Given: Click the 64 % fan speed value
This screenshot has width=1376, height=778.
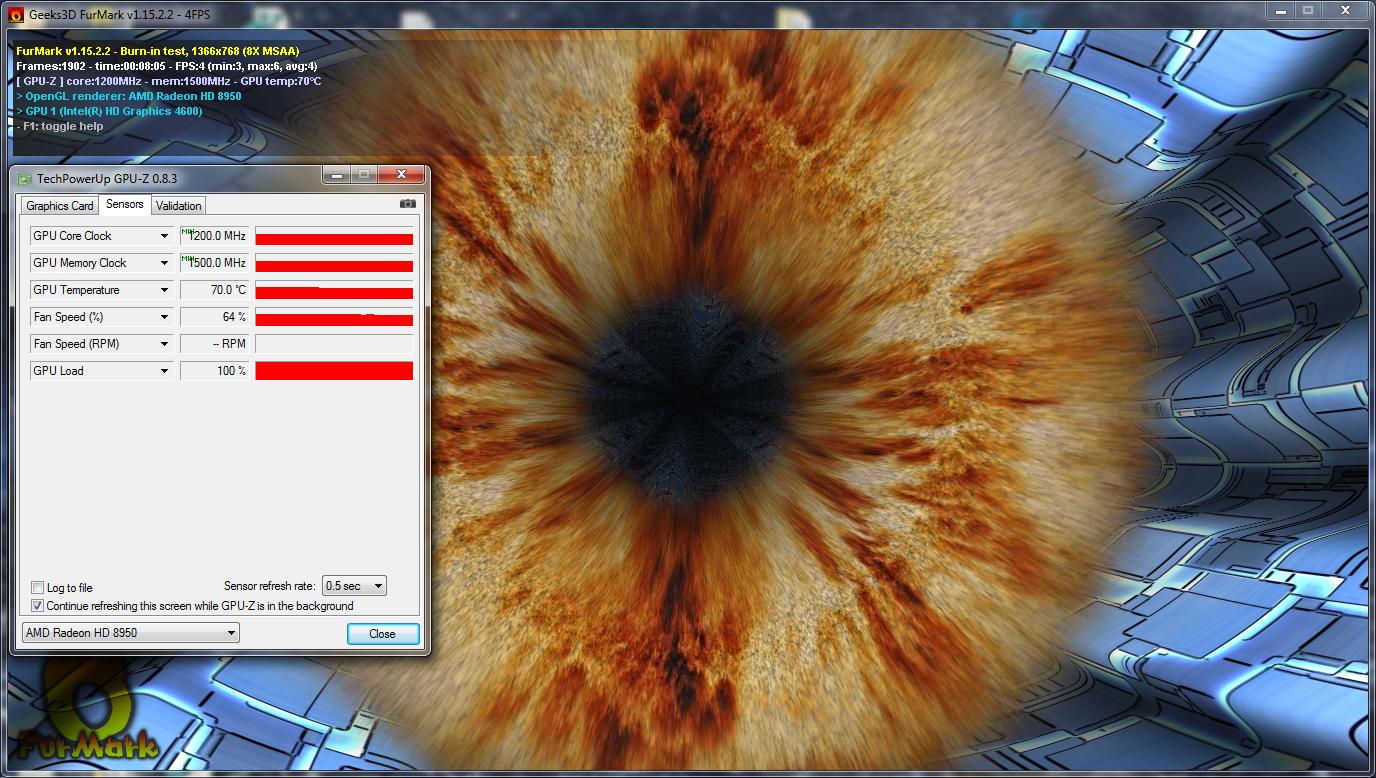Looking at the screenshot, I should [x=214, y=317].
